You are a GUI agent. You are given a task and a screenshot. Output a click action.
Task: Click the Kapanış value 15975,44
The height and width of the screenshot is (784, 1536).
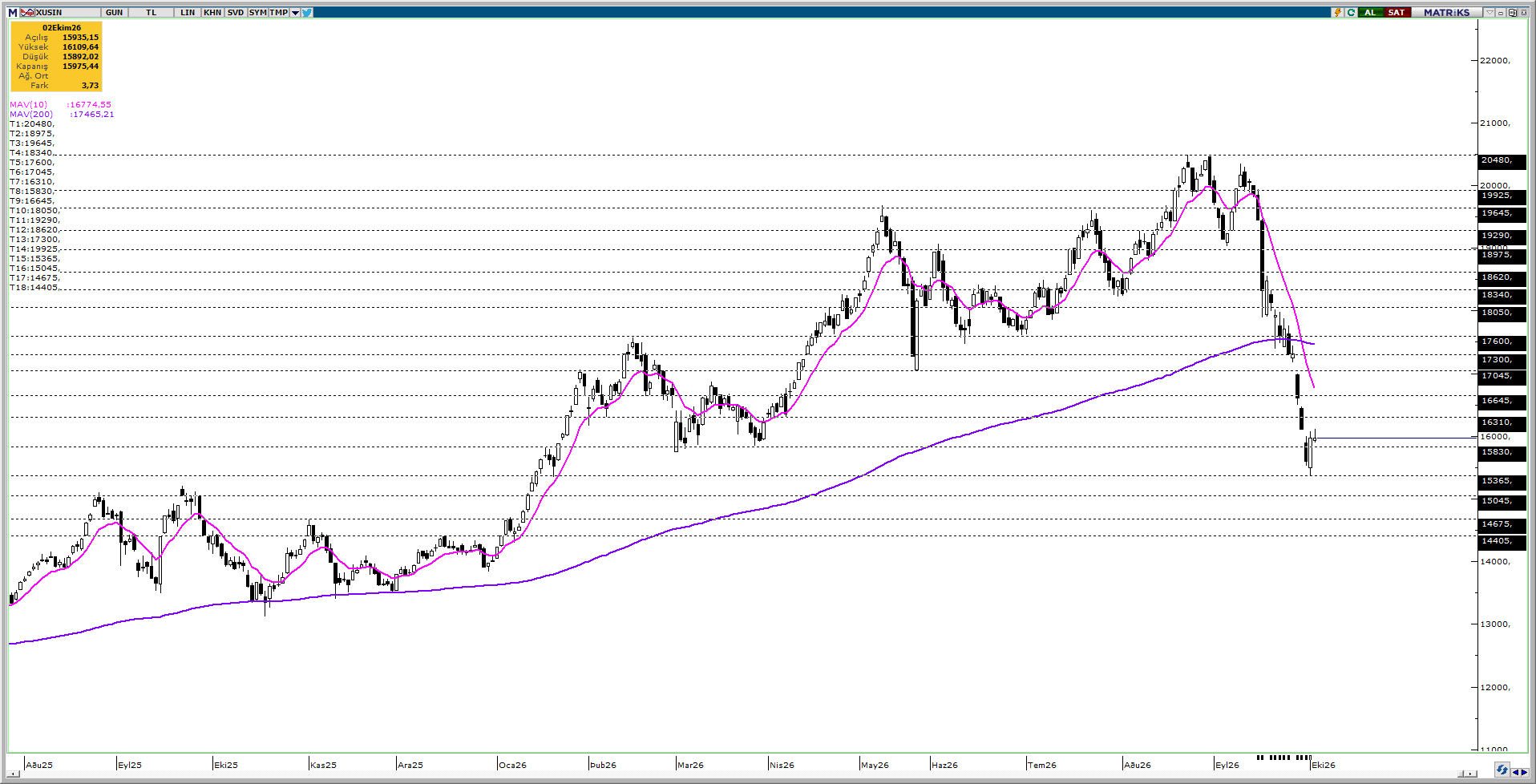coord(81,67)
